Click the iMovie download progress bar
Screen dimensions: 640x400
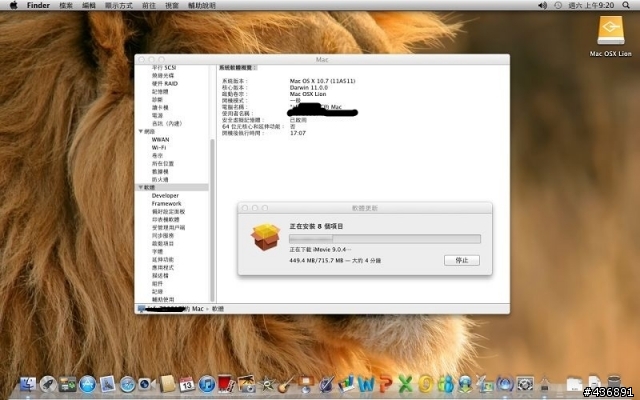(385, 238)
